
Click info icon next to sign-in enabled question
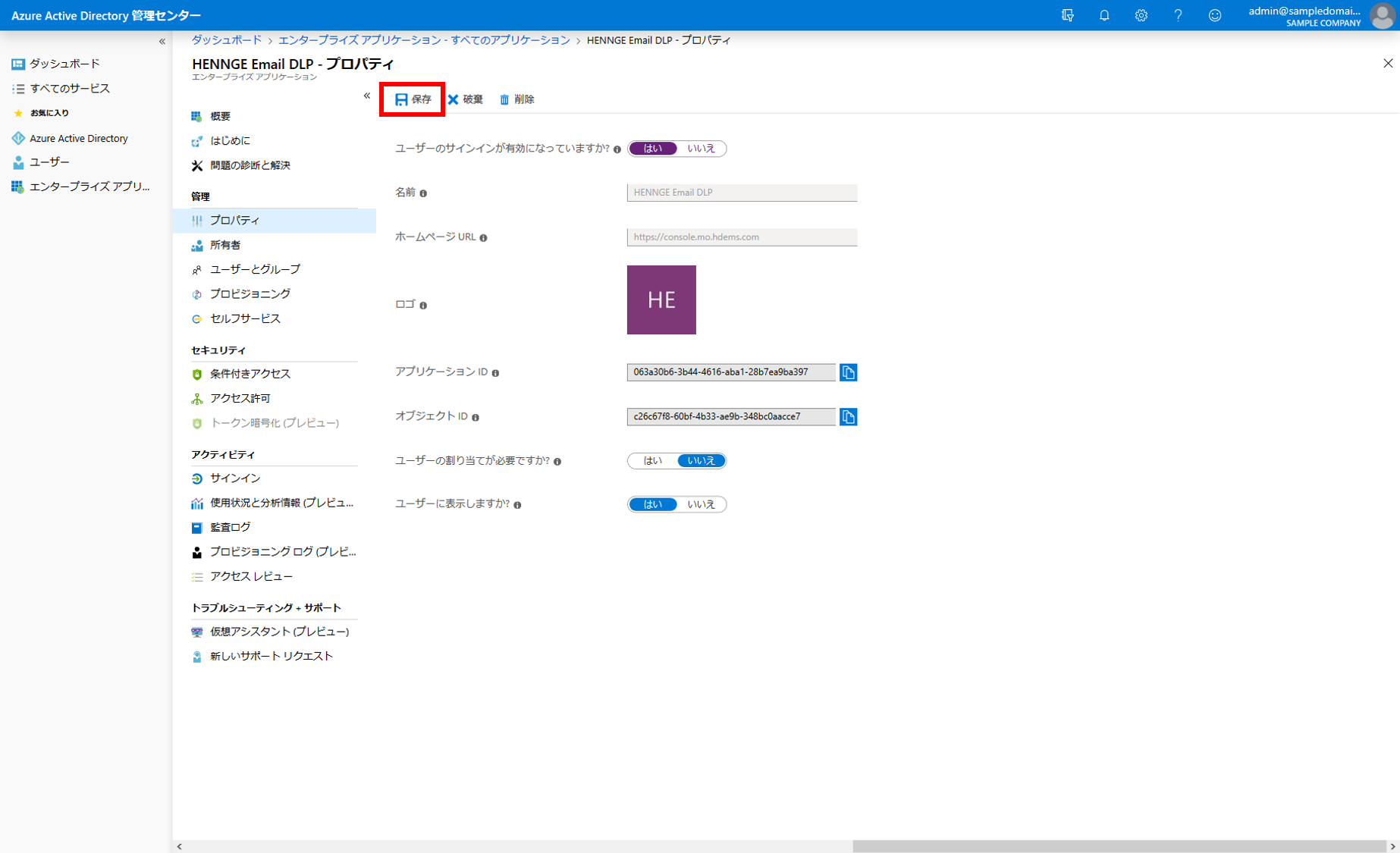click(617, 149)
